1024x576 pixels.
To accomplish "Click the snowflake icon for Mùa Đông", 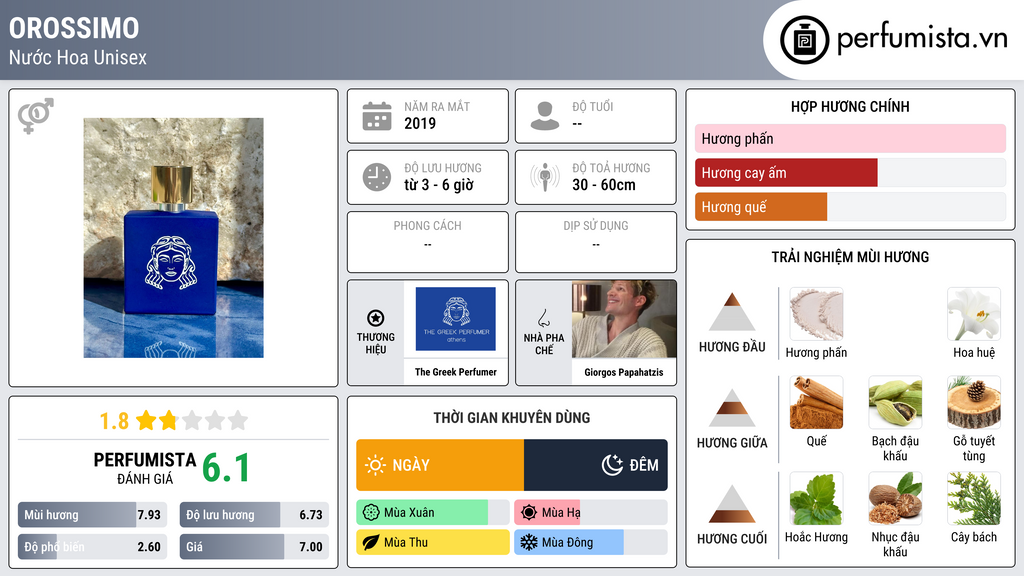I will tap(529, 542).
